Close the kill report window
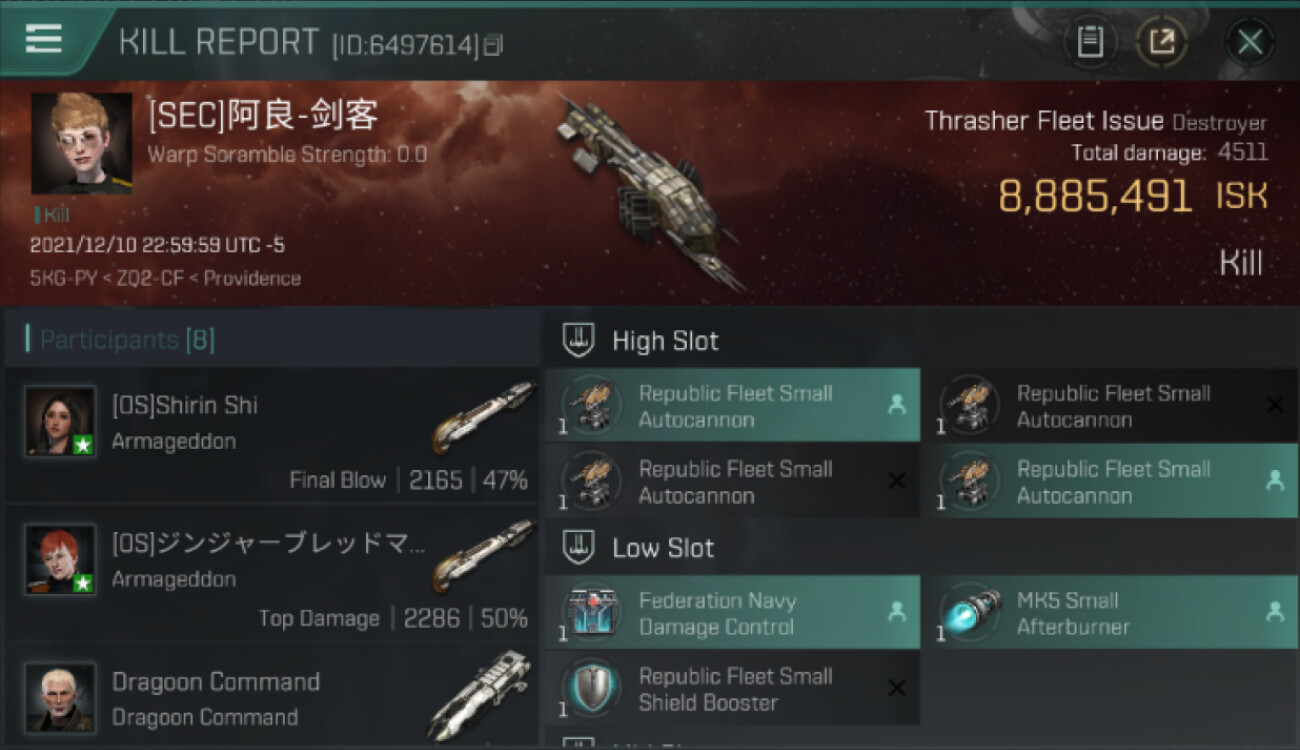Image resolution: width=1300 pixels, height=750 pixels. 1249,42
